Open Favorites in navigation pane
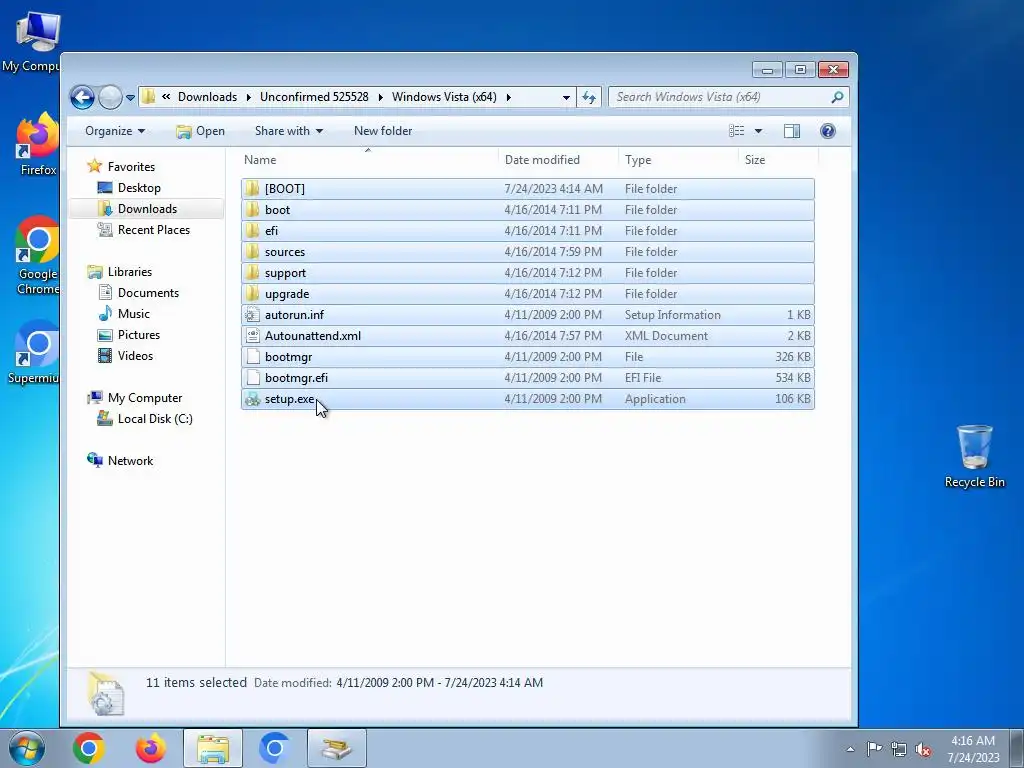The height and width of the screenshot is (768, 1024). click(131, 167)
